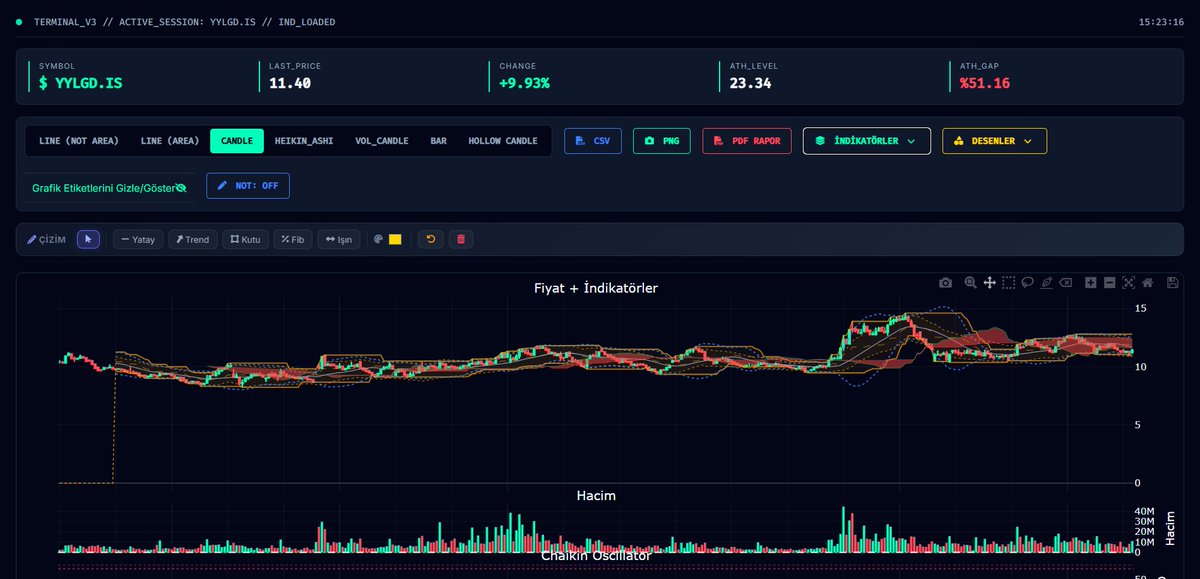Open the yellow drawing color swatch
Screen dimensions: 1200x579
(395, 239)
